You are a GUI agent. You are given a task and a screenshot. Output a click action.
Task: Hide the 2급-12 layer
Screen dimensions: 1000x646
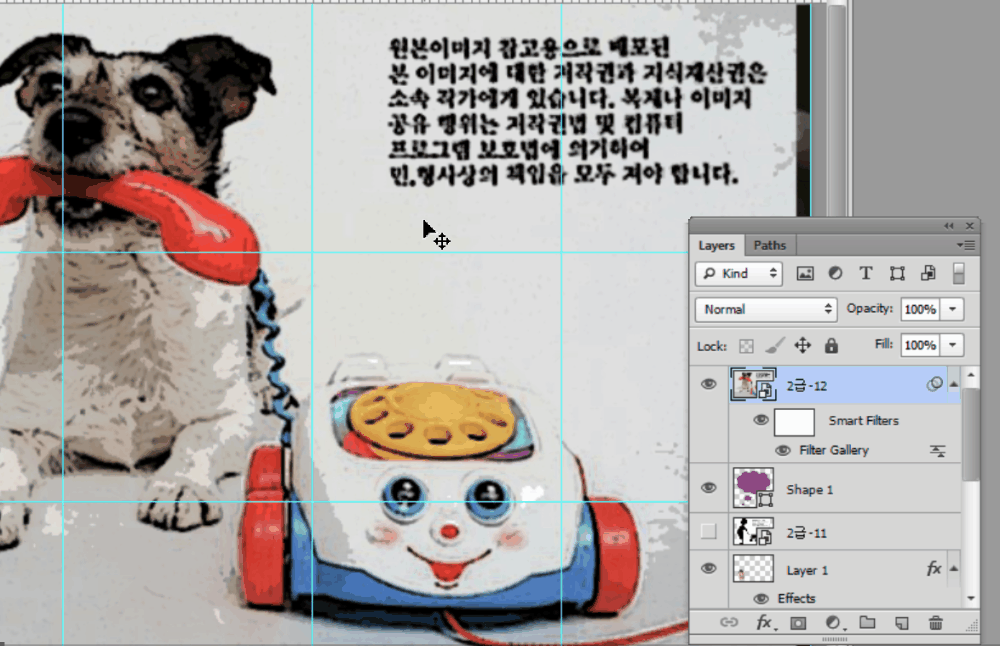coord(709,385)
